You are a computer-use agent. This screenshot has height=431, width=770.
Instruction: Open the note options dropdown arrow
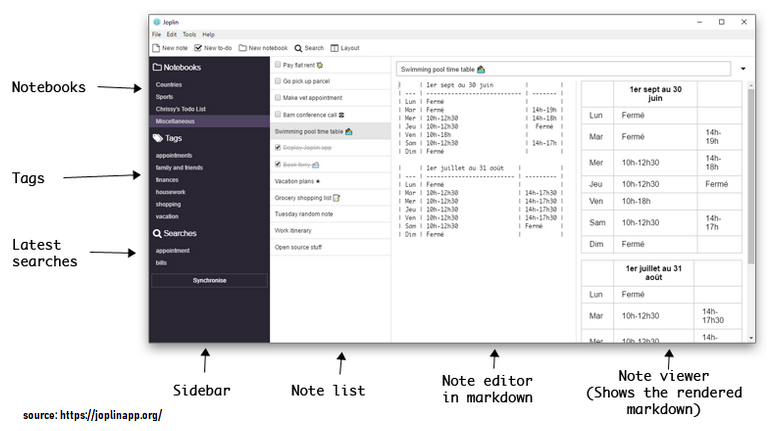click(x=743, y=69)
